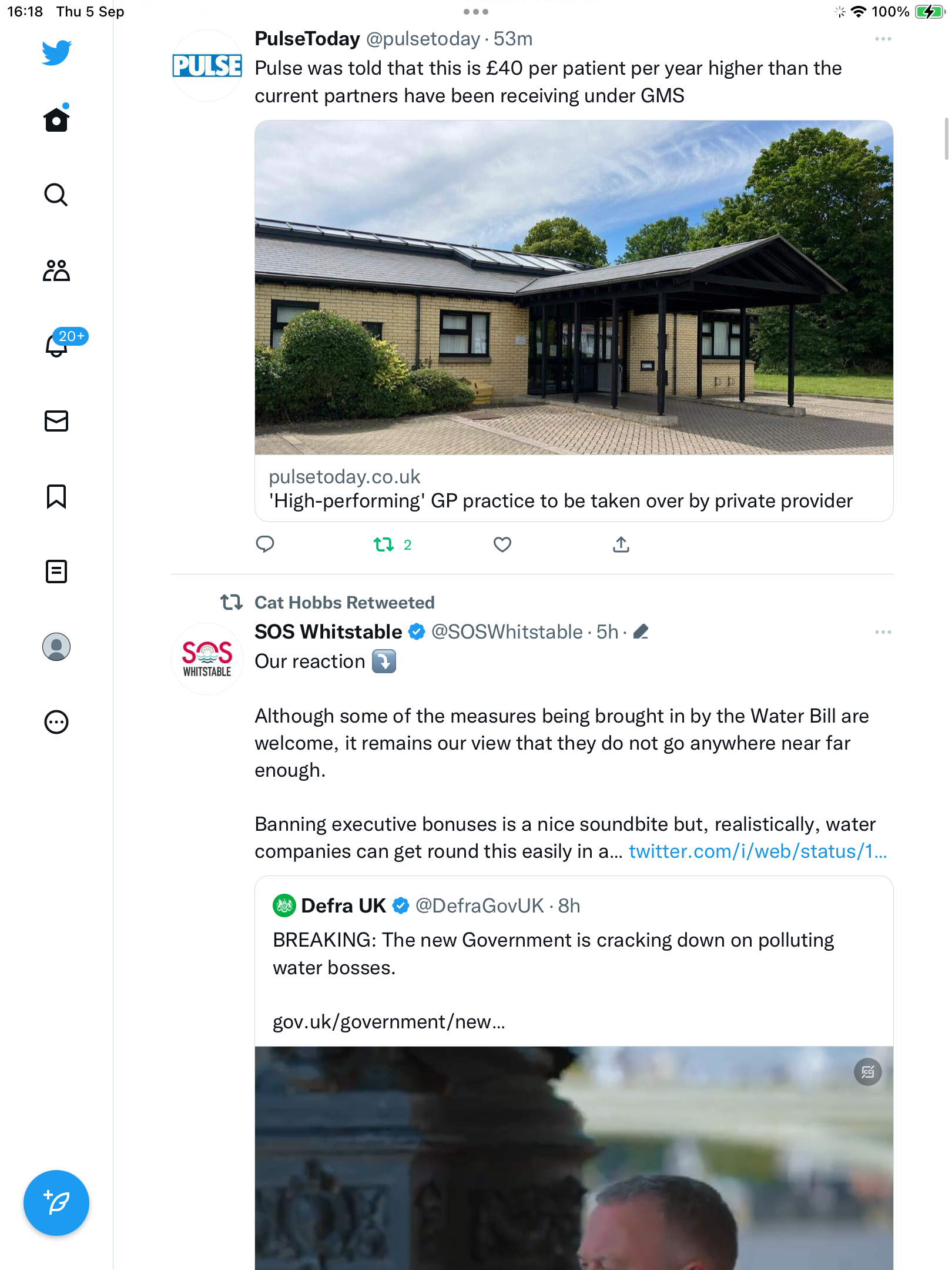The width and height of the screenshot is (952, 1270).
Task: Open the Home timeline icon
Action: [x=56, y=119]
